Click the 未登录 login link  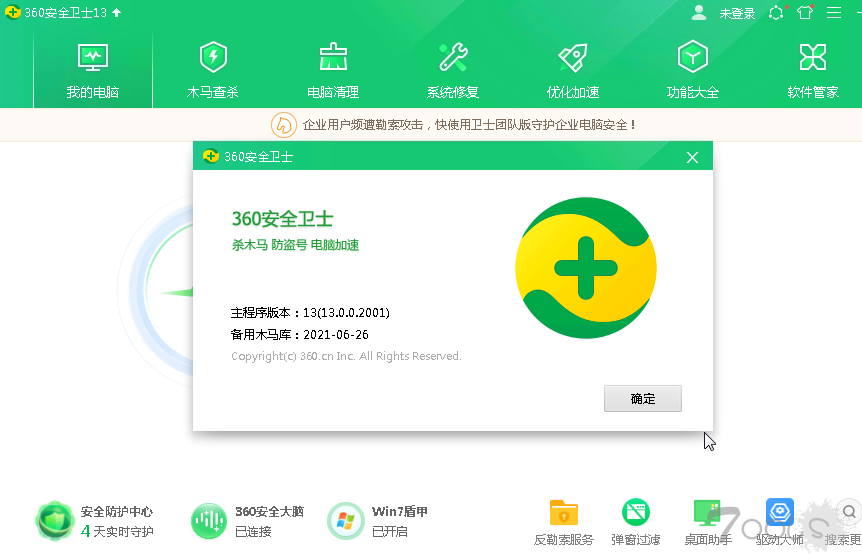(x=737, y=13)
